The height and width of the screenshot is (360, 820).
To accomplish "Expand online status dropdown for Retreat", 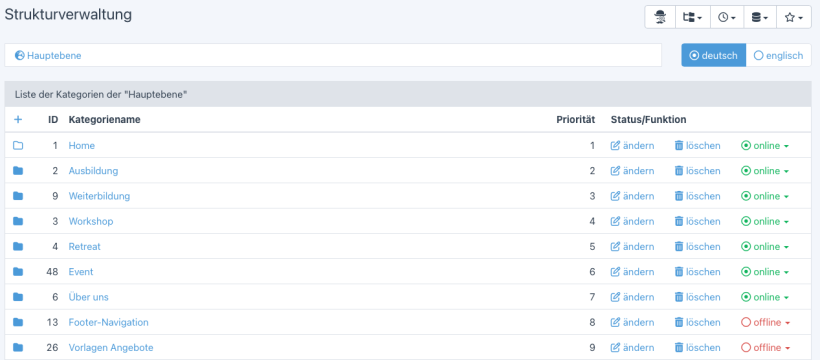I will (x=765, y=247).
